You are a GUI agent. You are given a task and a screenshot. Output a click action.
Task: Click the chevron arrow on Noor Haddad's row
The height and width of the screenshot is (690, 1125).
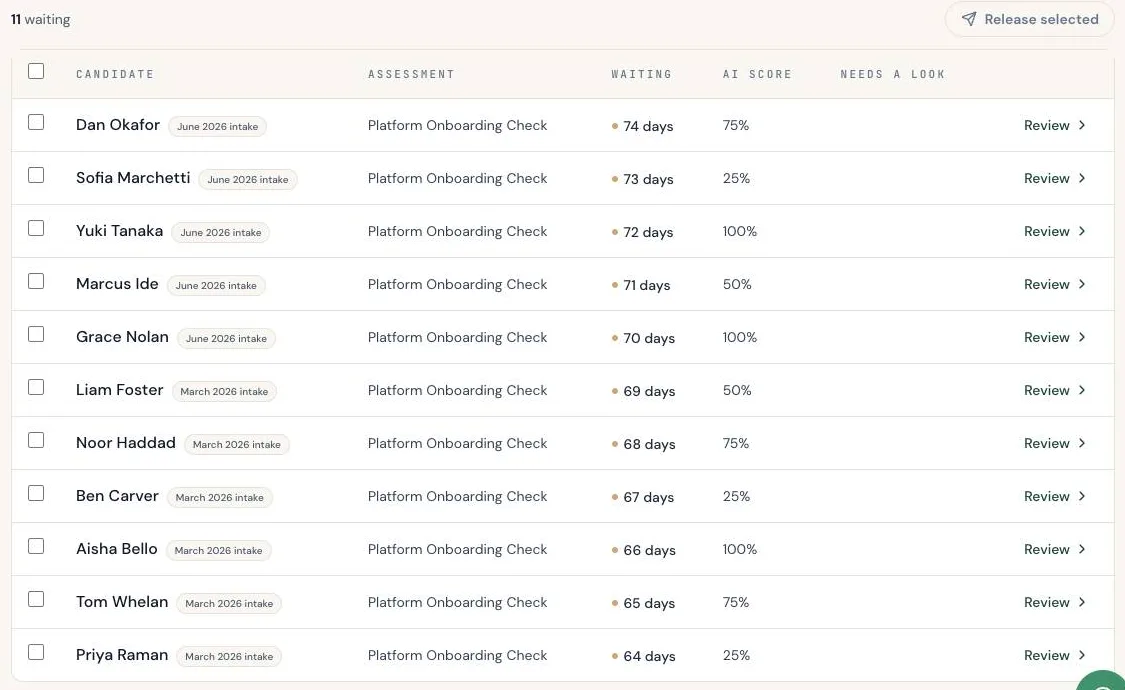tap(1082, 443)
